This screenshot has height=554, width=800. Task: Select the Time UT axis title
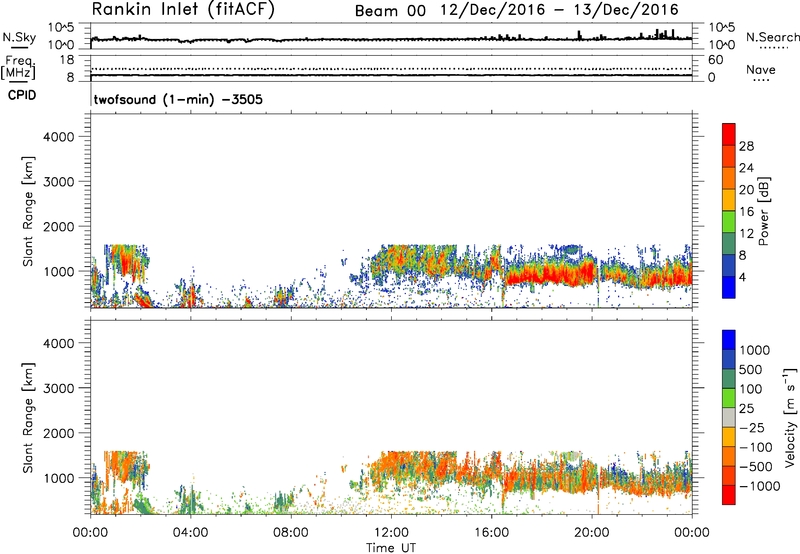click(391, 548)
